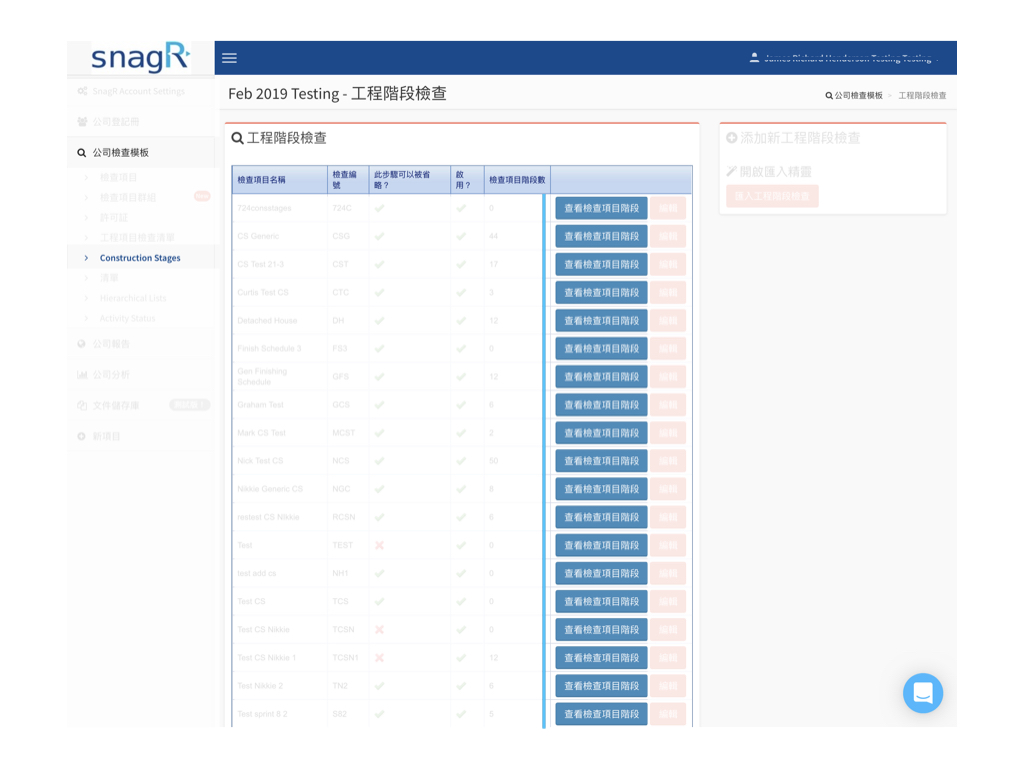View stages for Graham Test row
This screenshot has width=1024, height=768.
click(x=601, y=405)
